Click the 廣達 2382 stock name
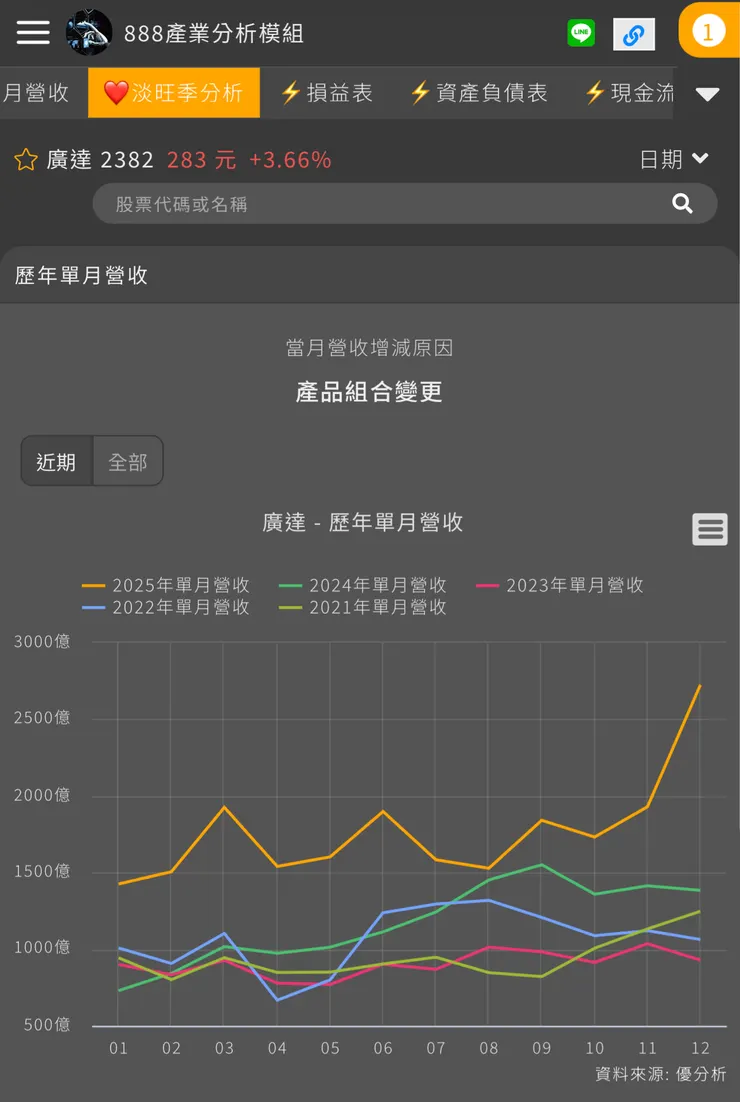Screen dimensions: 740x1102 [100, 160]
